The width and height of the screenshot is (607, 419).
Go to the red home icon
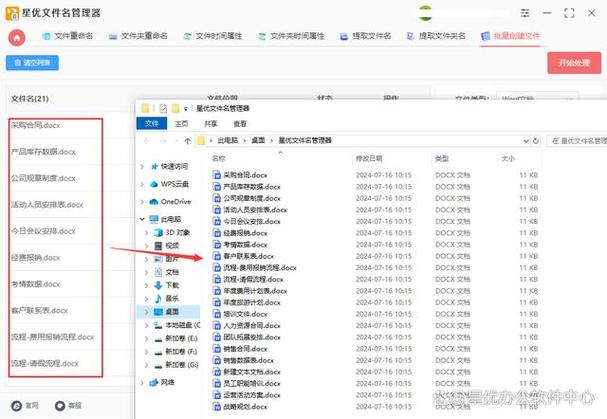[x=17, y=38]
